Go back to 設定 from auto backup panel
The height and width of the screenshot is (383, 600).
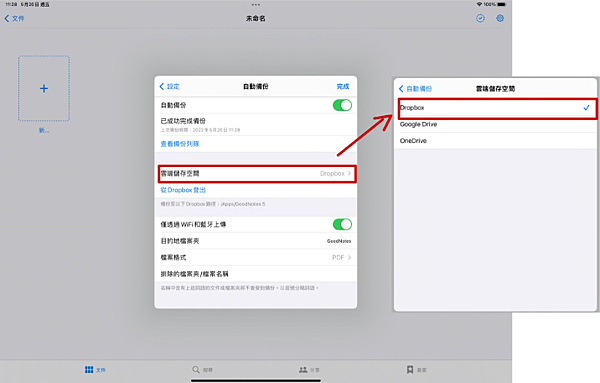pyautogui.click(x=169, y=86)
